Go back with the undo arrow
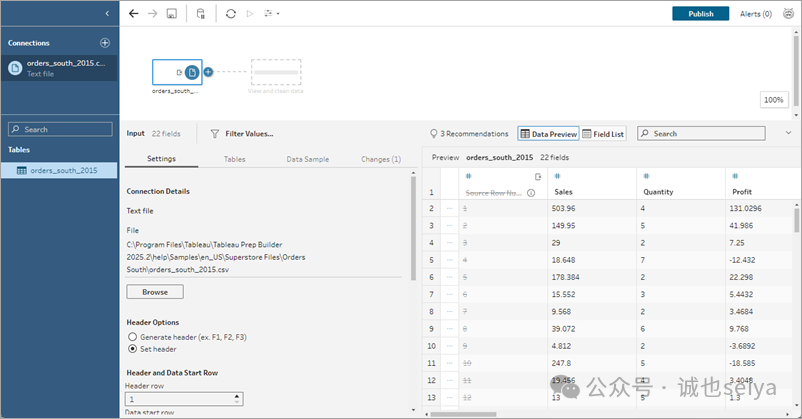This screenshot has height=419, width=802. coord(133,14)
